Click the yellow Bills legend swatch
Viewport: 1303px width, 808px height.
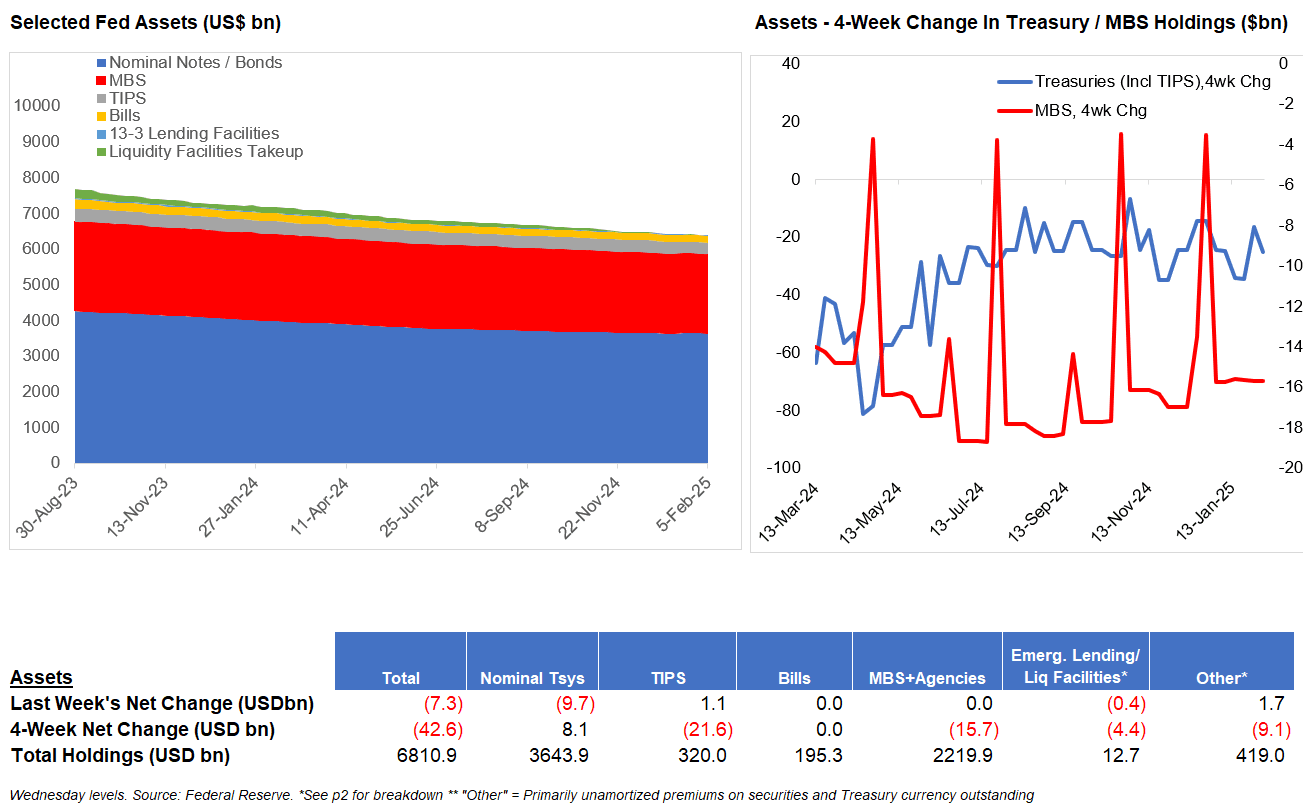point(101,117)
